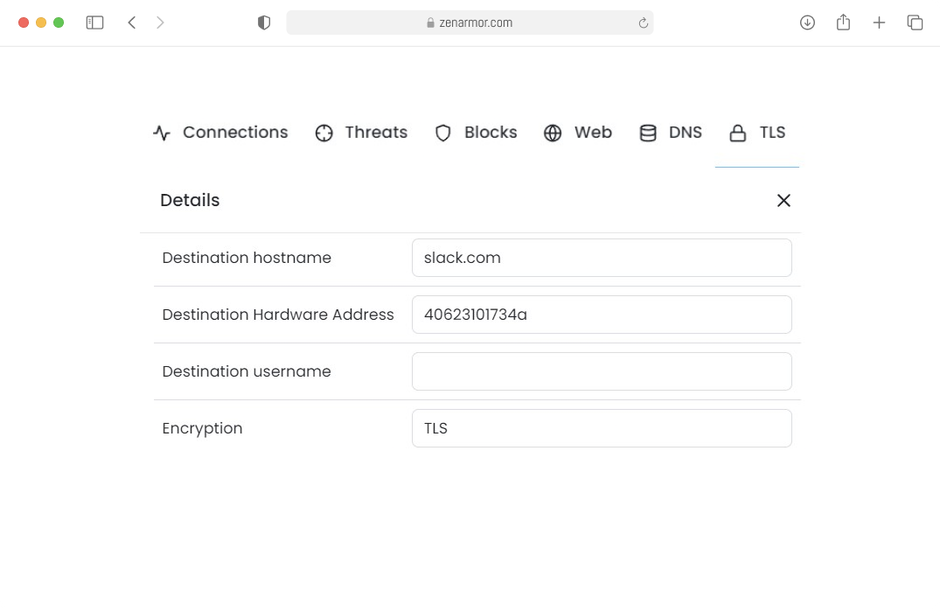The image size is (940, 609).
Task: Open the Downloads icon in the toolbar
Action: [807, 22]
